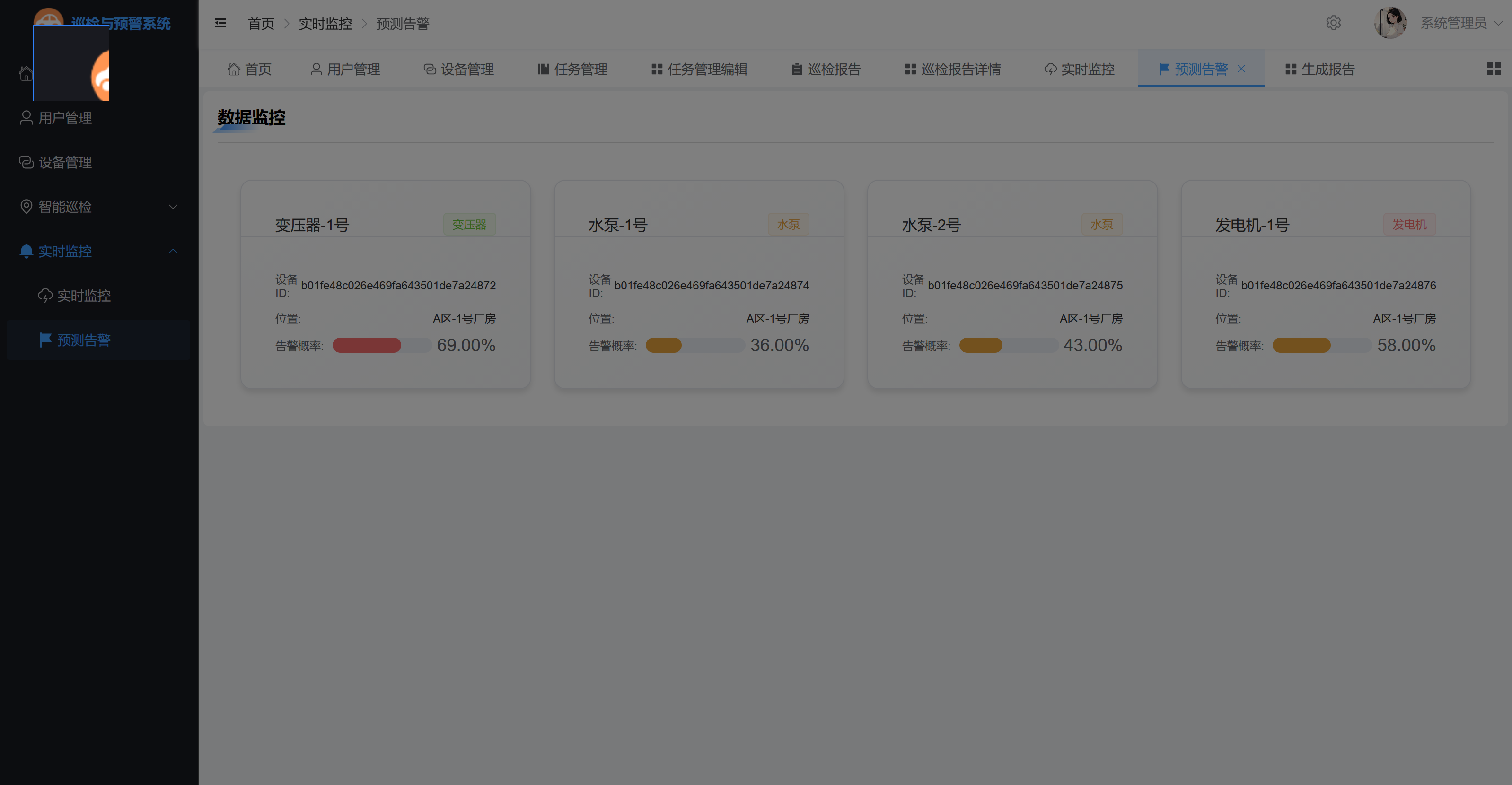Viewport: 1512px width, 785px height.
Task: Click the system administrator avatar picture
Action: [1389, 23]
